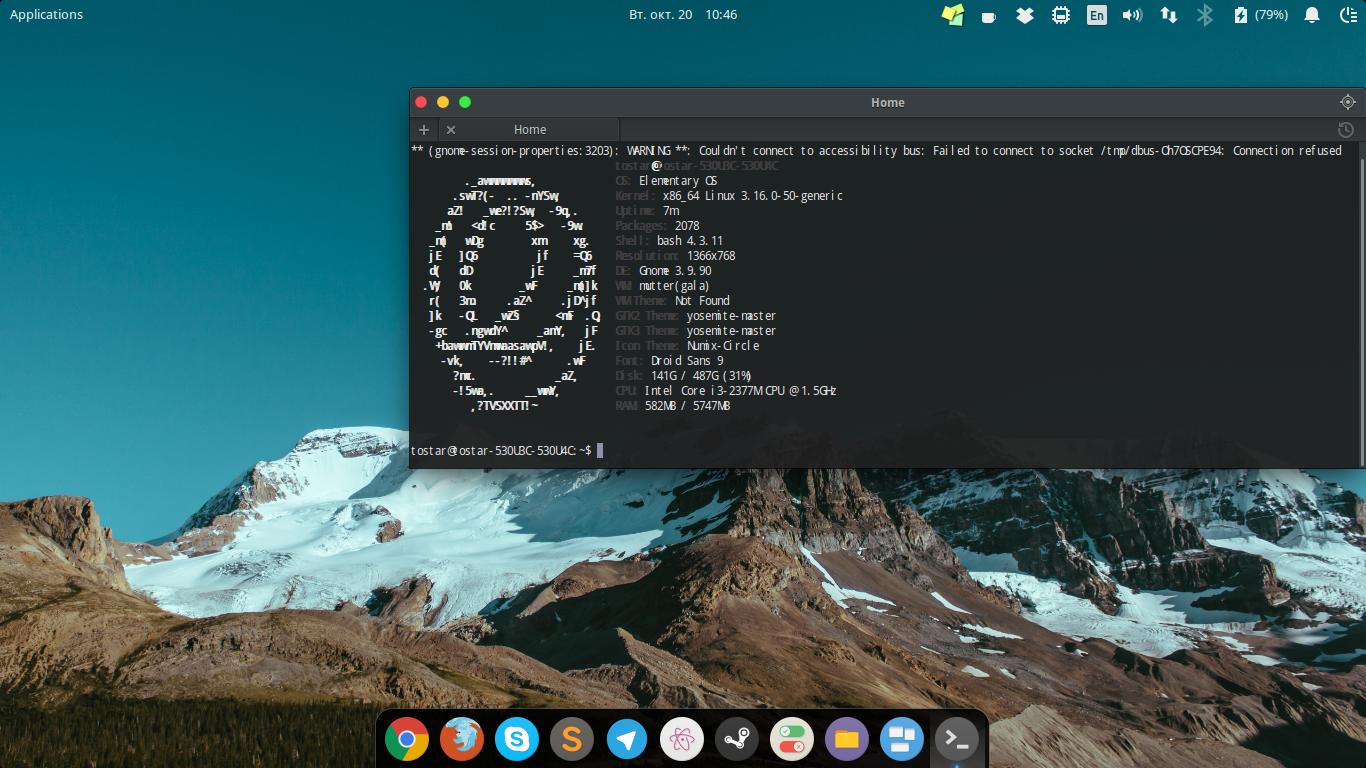Open the multitasking view icon in dock
Screen dimensions: 1366x768
[x=902, y=740]
